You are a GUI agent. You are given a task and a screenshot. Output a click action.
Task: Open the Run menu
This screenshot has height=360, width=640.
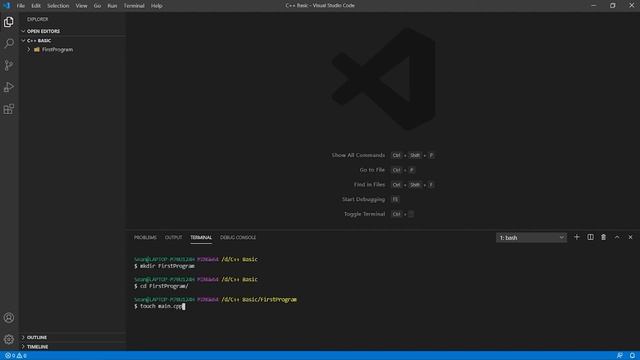[x=112, y=6]
